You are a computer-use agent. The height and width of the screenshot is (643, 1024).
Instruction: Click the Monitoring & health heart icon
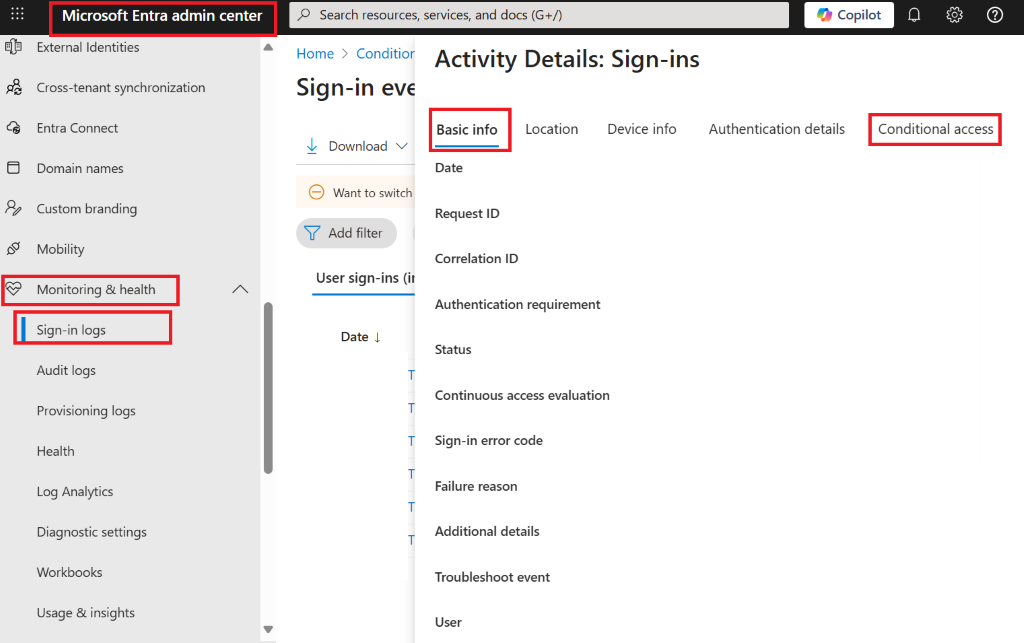tap(13, 289)
